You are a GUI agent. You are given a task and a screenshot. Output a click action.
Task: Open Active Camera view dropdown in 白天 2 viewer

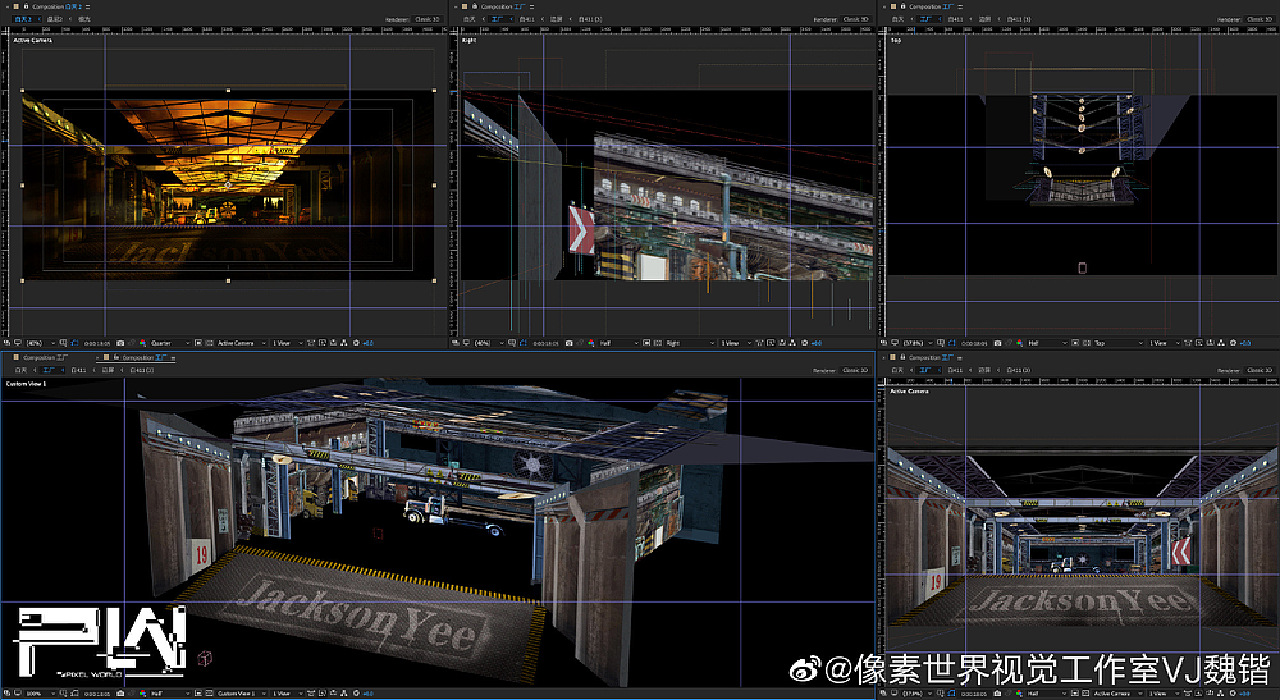(242, 343)
